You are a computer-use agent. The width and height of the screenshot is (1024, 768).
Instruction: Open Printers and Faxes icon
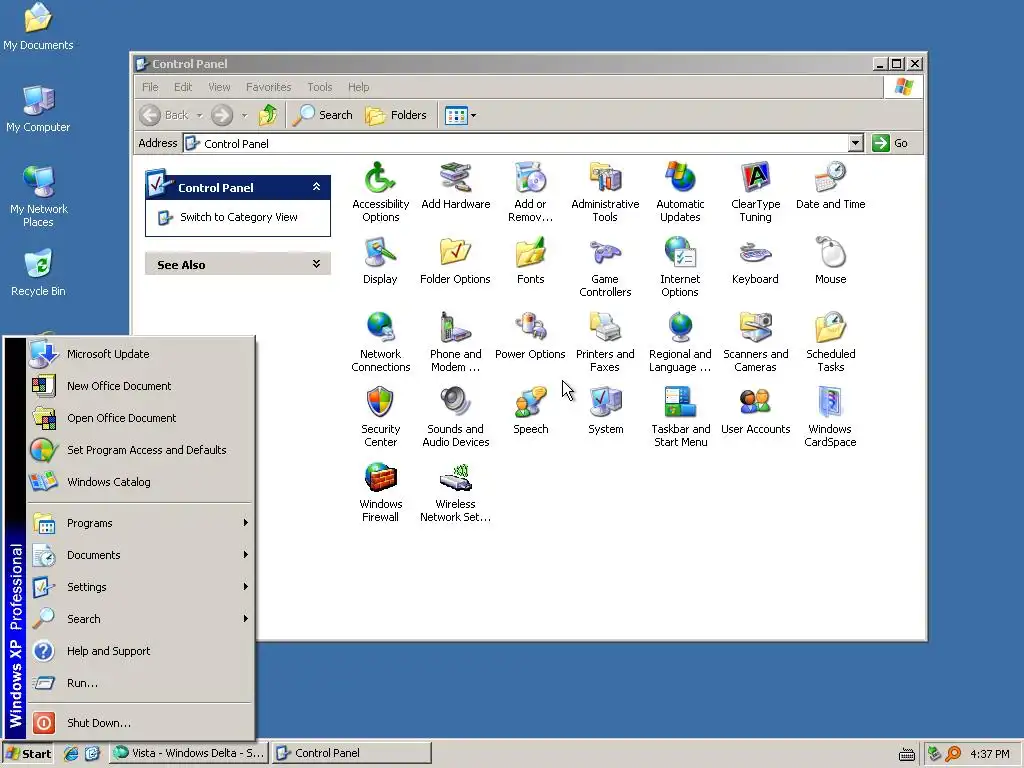click(x=605, y=342)
